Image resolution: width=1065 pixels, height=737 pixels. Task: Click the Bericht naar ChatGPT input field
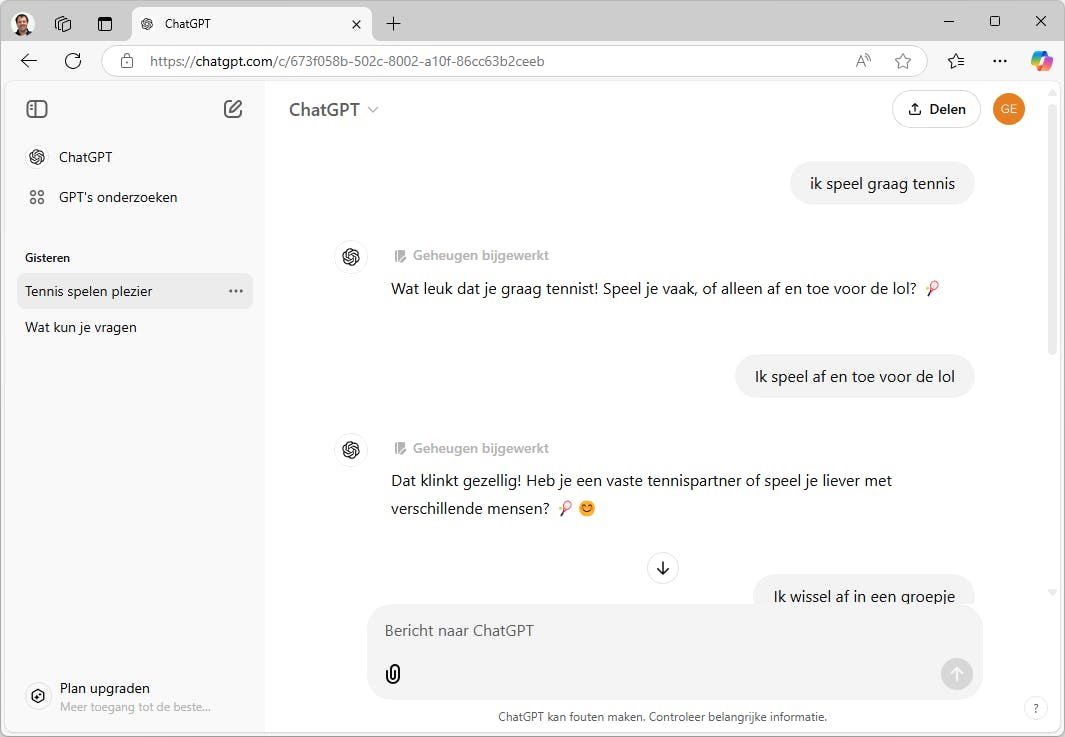point(660,631)
